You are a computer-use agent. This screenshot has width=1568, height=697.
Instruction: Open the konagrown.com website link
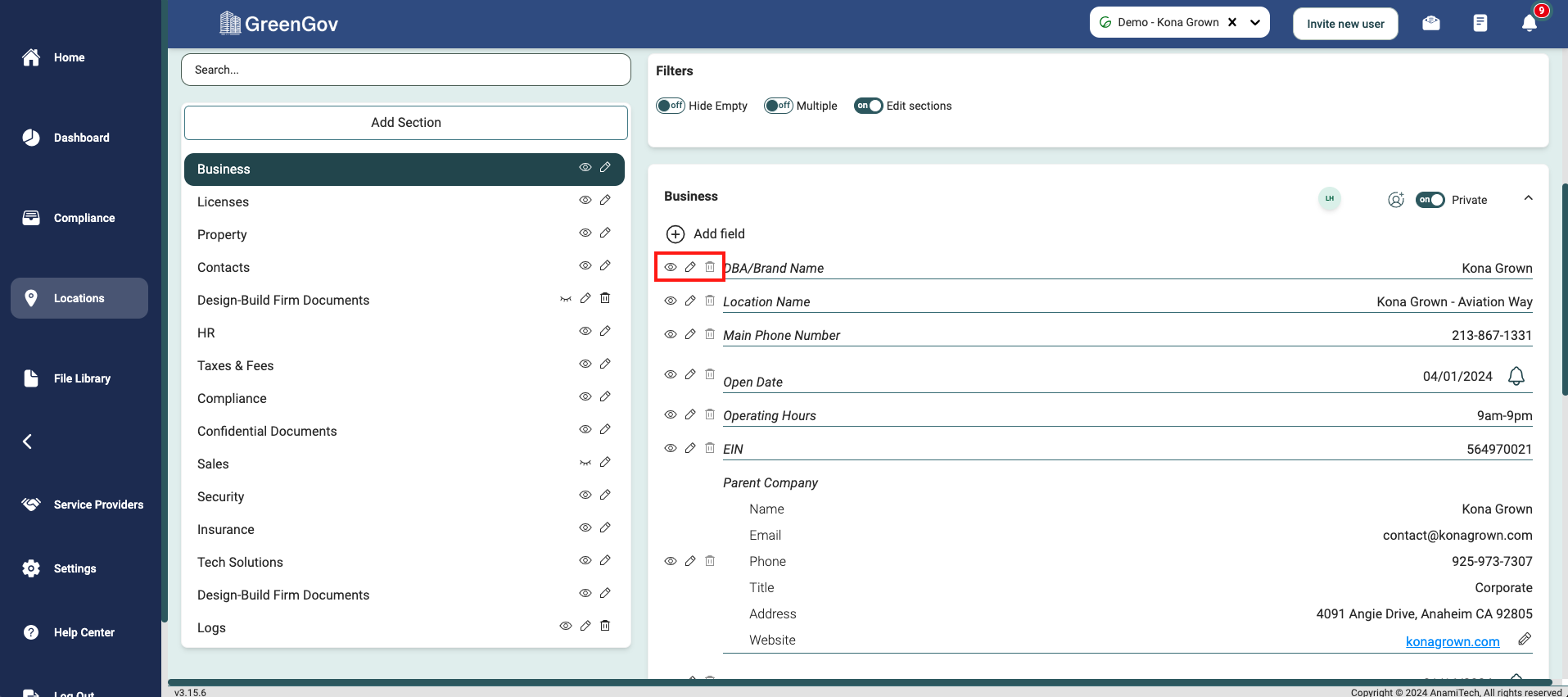1452,641
